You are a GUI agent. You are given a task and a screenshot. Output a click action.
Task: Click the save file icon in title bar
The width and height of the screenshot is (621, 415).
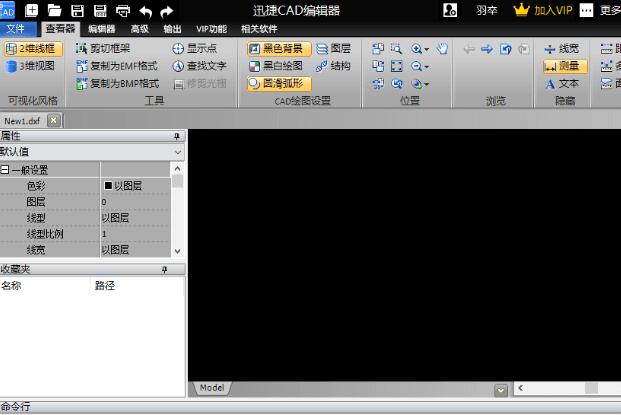[77, 10]
